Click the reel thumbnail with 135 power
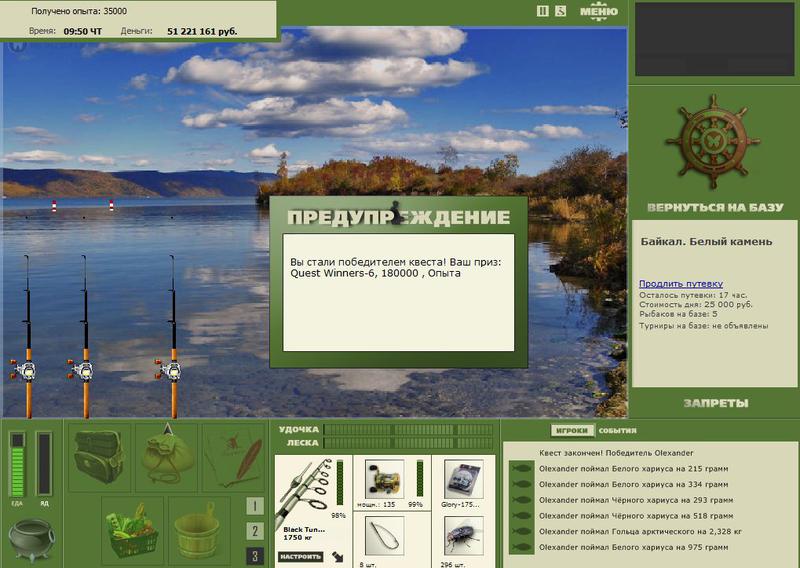 click(384, 479)
